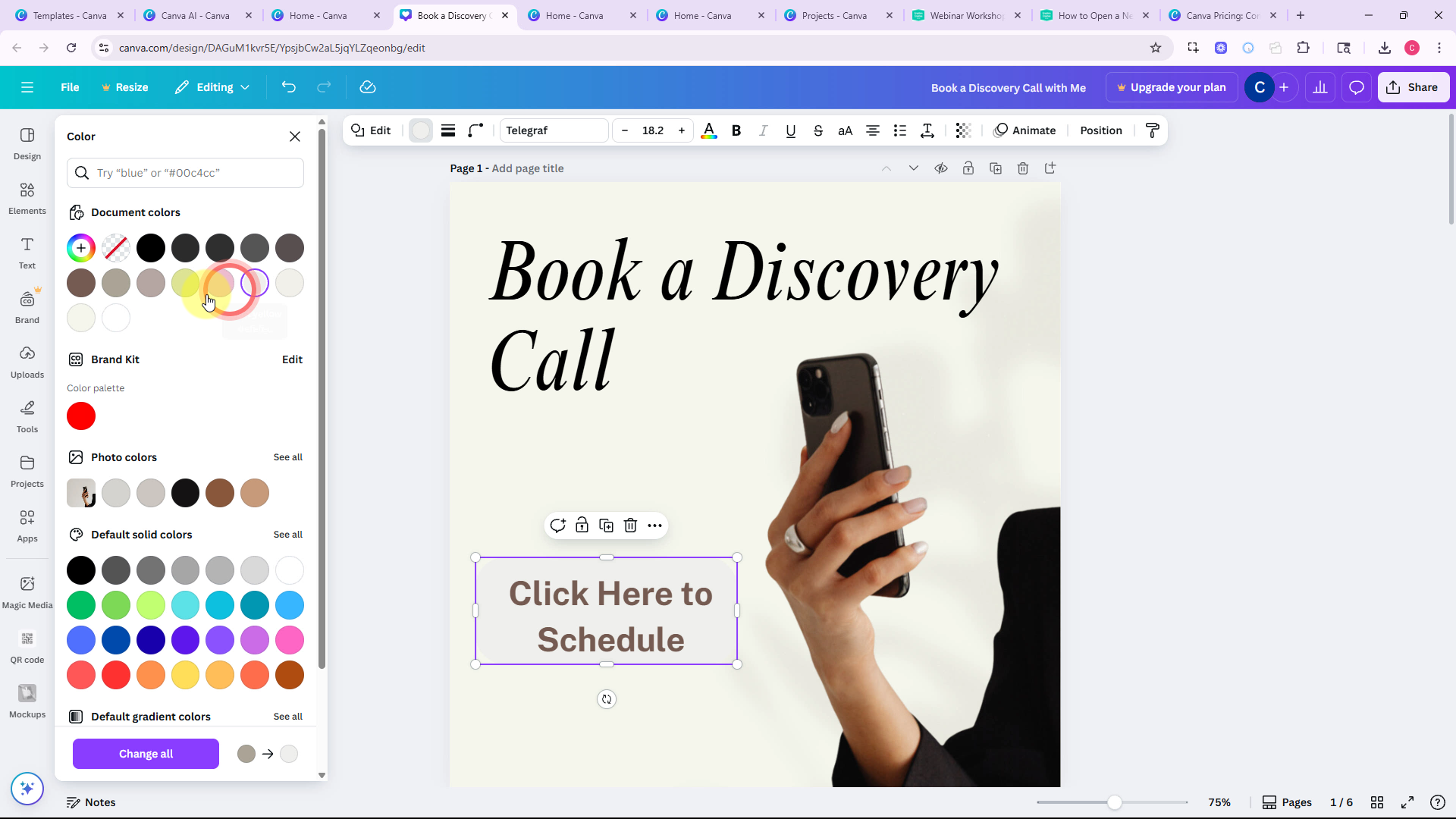Adjust the zoom slider handle
The width and height of the screenshot is (1456, 819).
(x=1114, y=802)
